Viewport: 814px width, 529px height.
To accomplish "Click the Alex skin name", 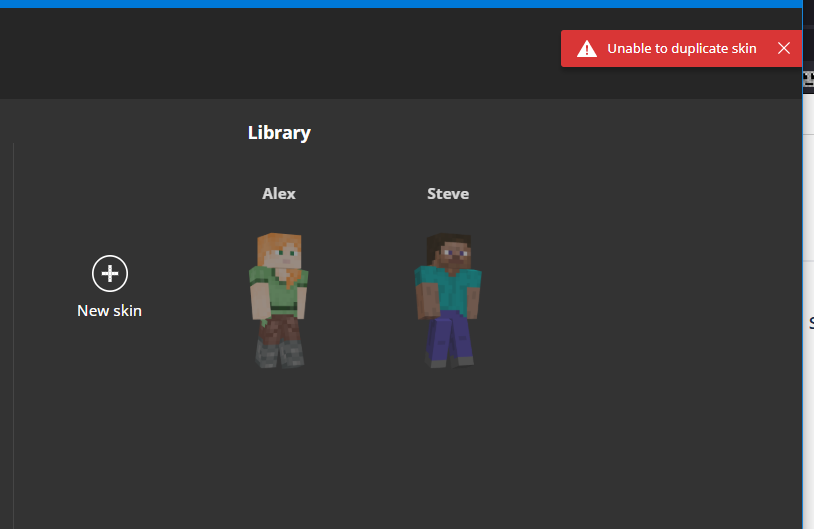I will click(x=279, y=194).
